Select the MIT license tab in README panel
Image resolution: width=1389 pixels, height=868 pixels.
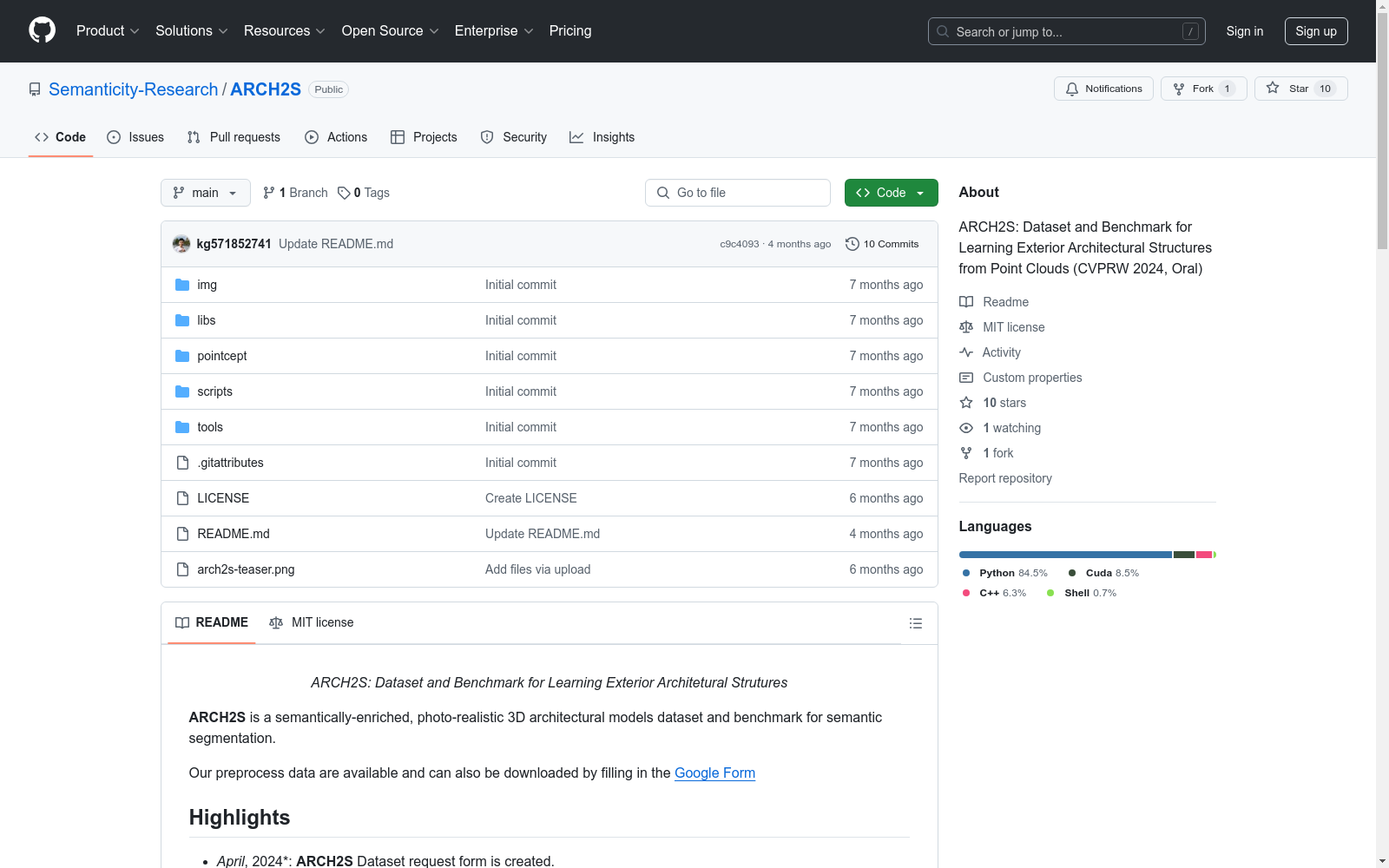click(312, 622)
